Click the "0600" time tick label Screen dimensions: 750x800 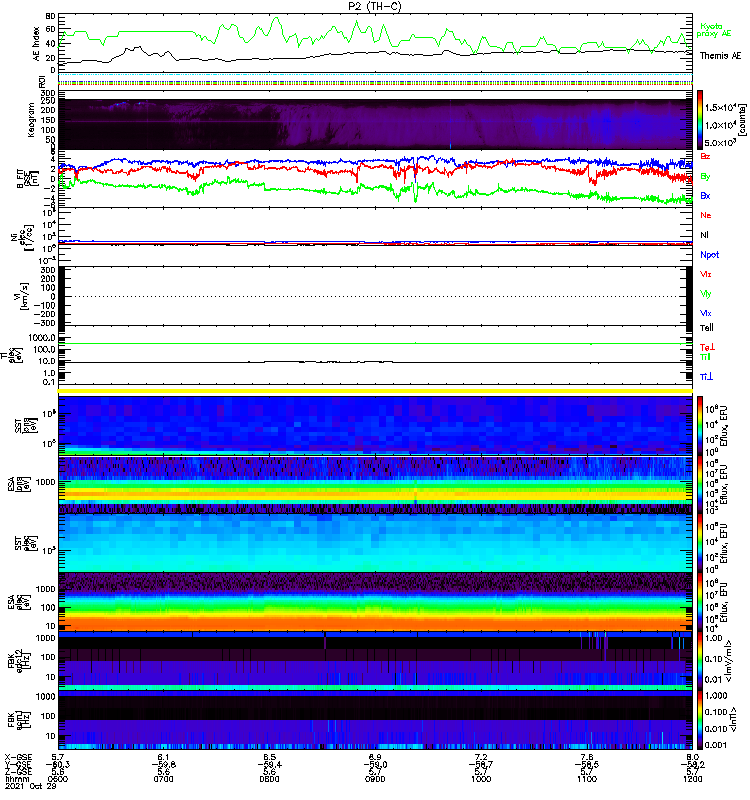point(58,779)
